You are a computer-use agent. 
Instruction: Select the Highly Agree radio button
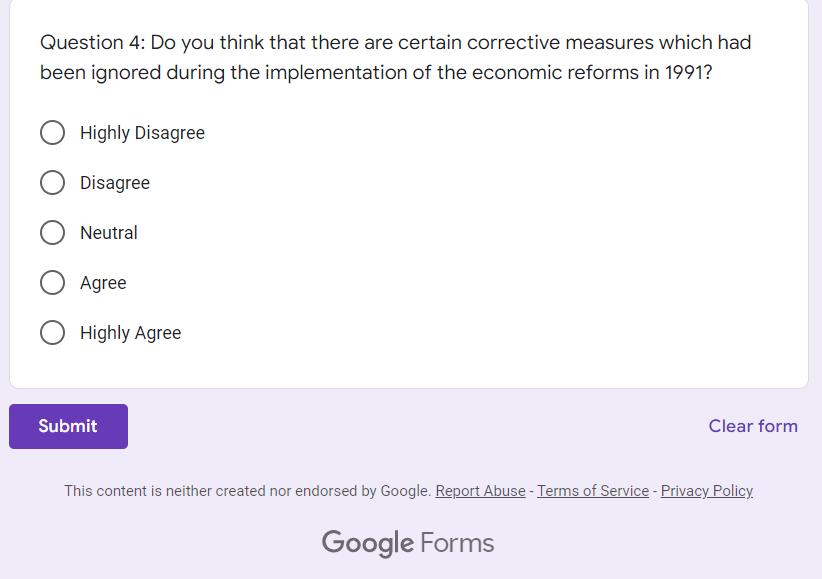[53, 333]
